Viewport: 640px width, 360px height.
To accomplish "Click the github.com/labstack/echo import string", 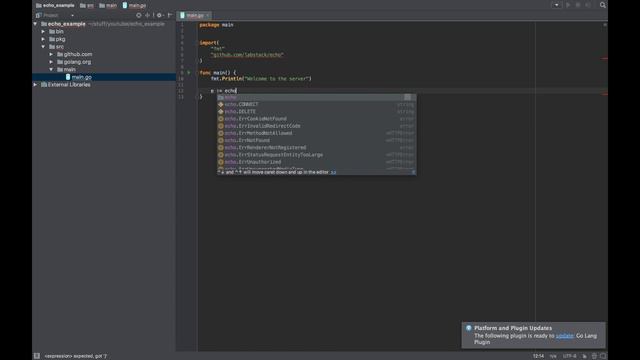I will 247,55.
